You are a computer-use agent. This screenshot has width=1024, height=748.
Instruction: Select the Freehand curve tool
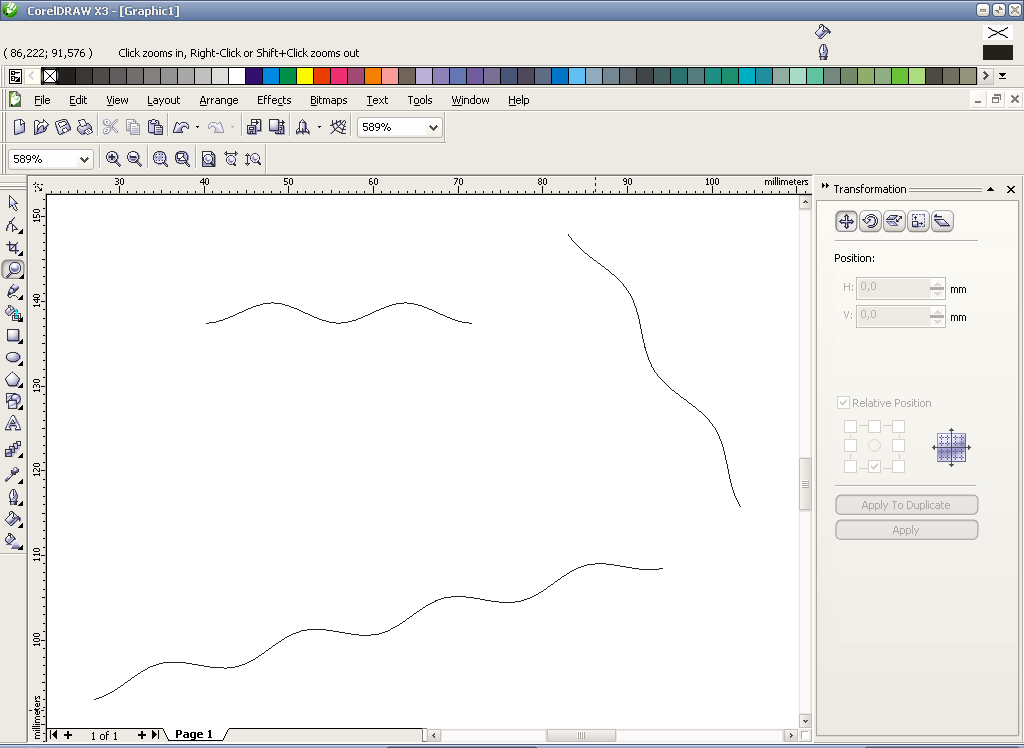click(x=13, y=291)
